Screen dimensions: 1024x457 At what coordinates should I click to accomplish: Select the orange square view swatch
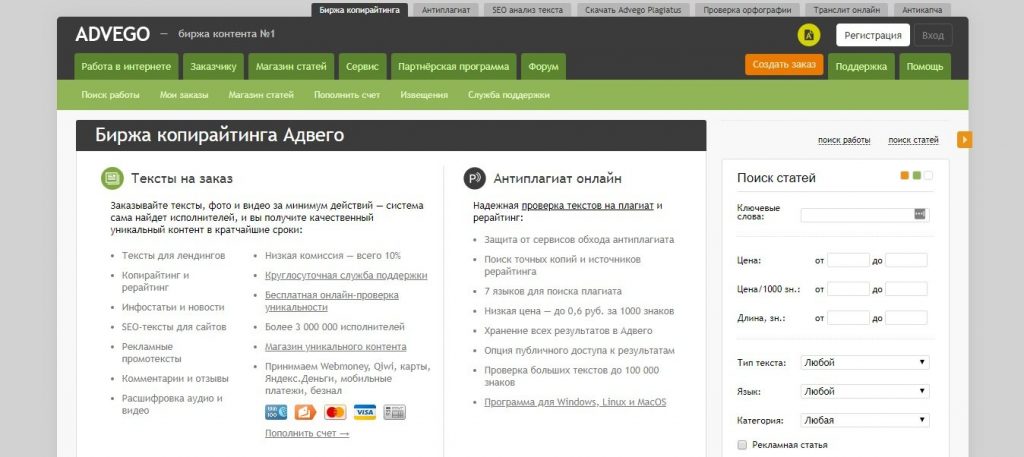[x=904, y=176]
